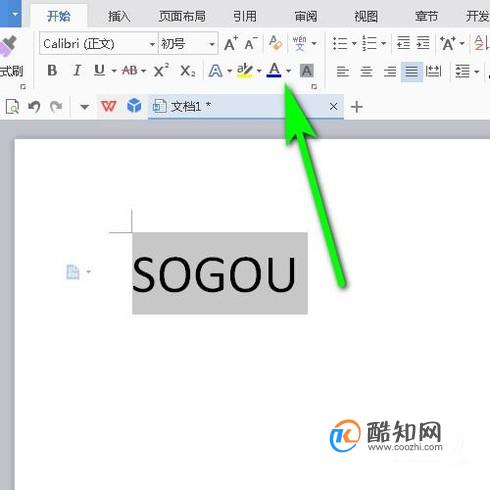Open clipboard dialog launcher corner icon

coord(23,87)
